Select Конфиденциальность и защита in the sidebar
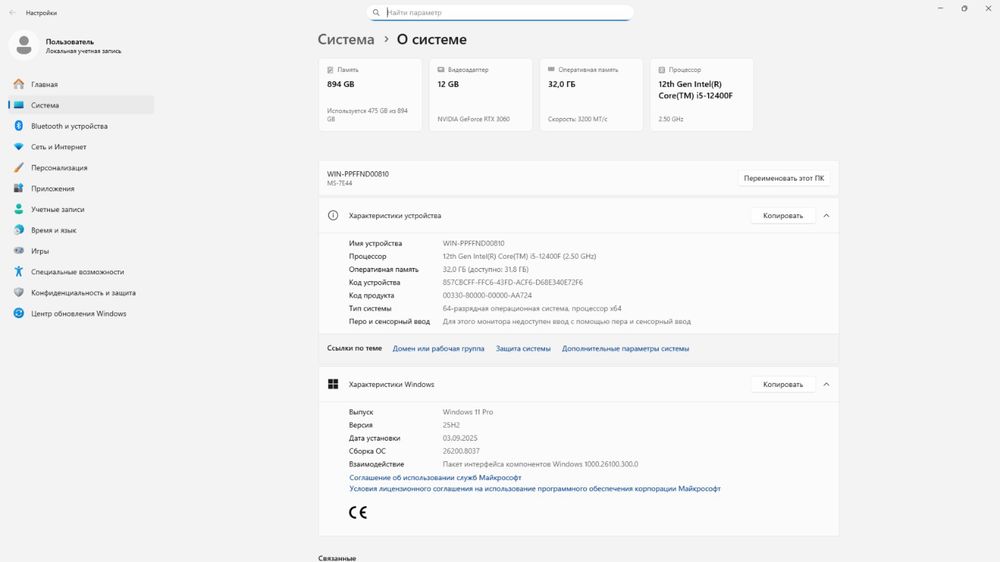The image size is (1000, 562). pos(83,293)
